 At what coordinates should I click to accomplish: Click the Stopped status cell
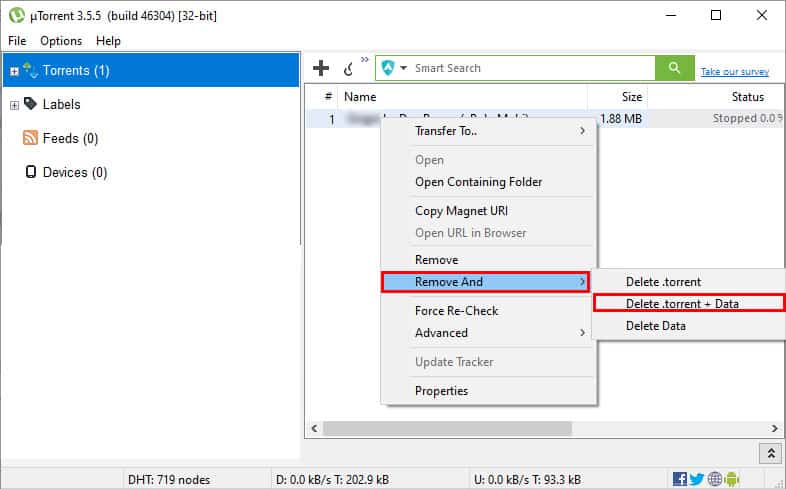tap(747, 119)
